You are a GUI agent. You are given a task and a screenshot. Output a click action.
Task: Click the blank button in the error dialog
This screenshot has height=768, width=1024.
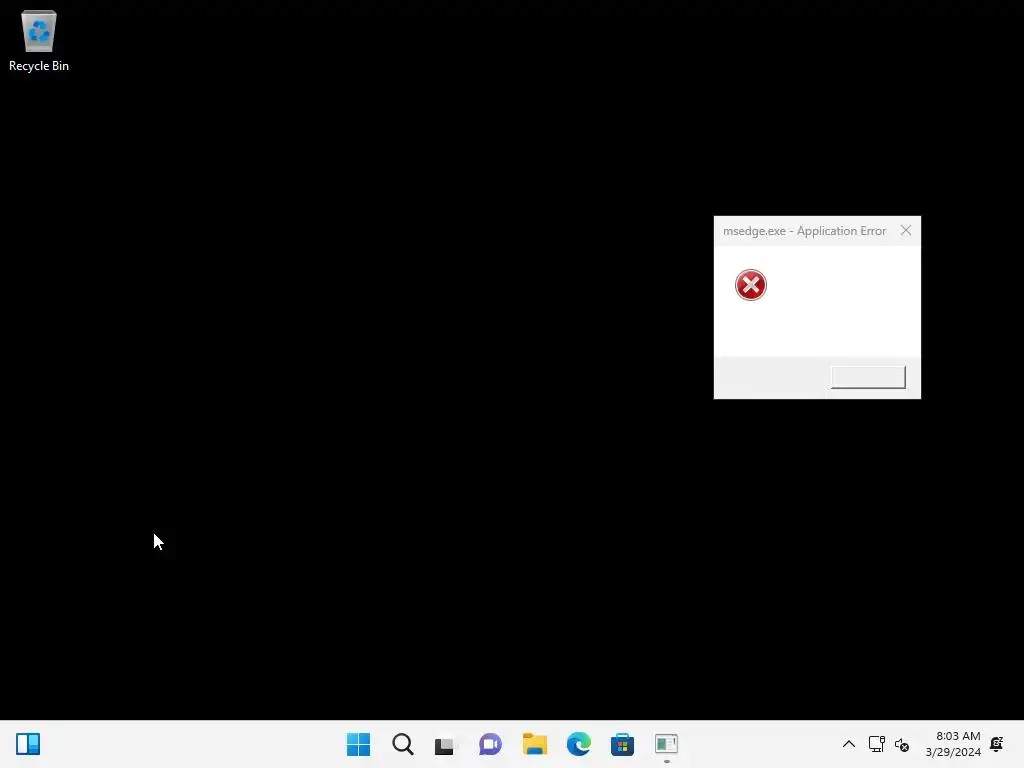868,377
